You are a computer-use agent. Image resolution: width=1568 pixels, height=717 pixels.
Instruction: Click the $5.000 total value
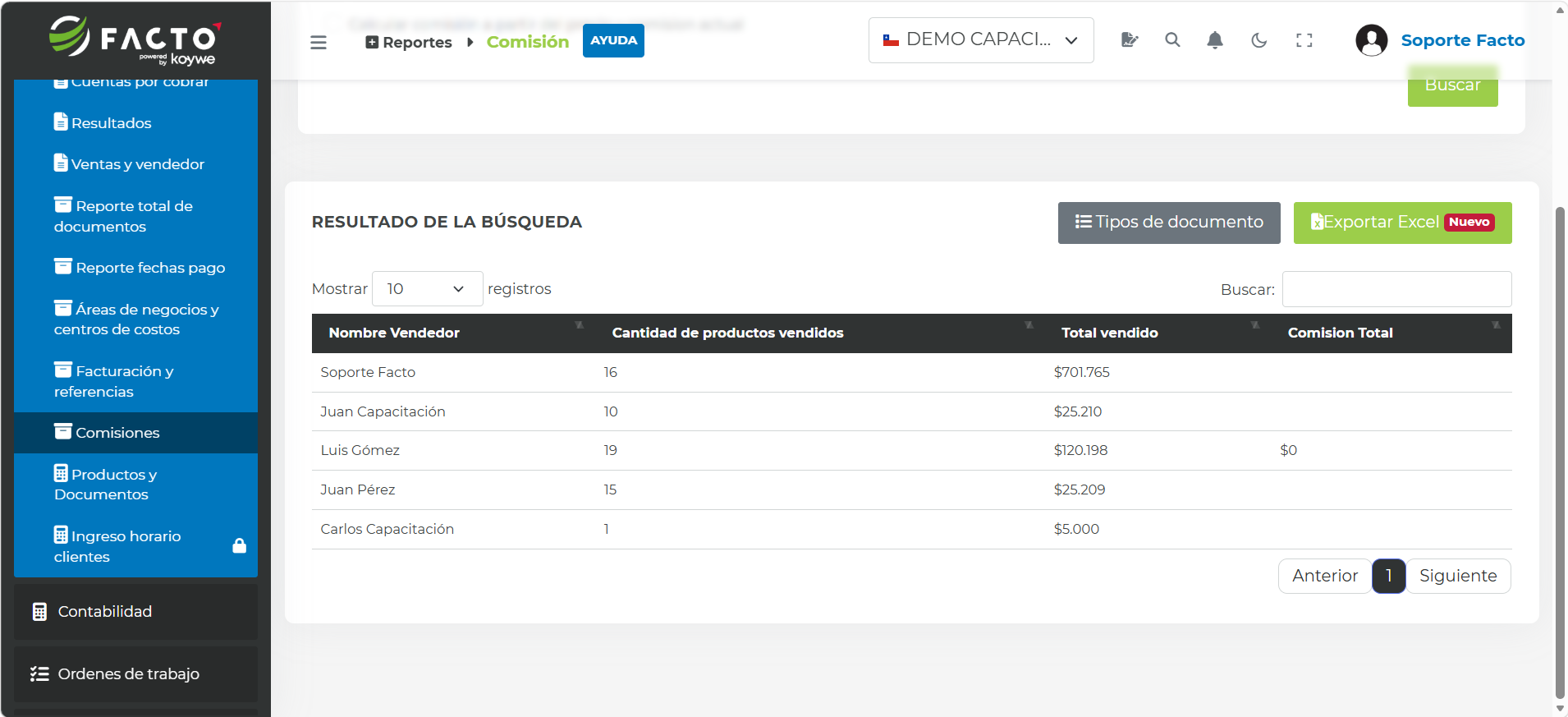coord(1076,529)
